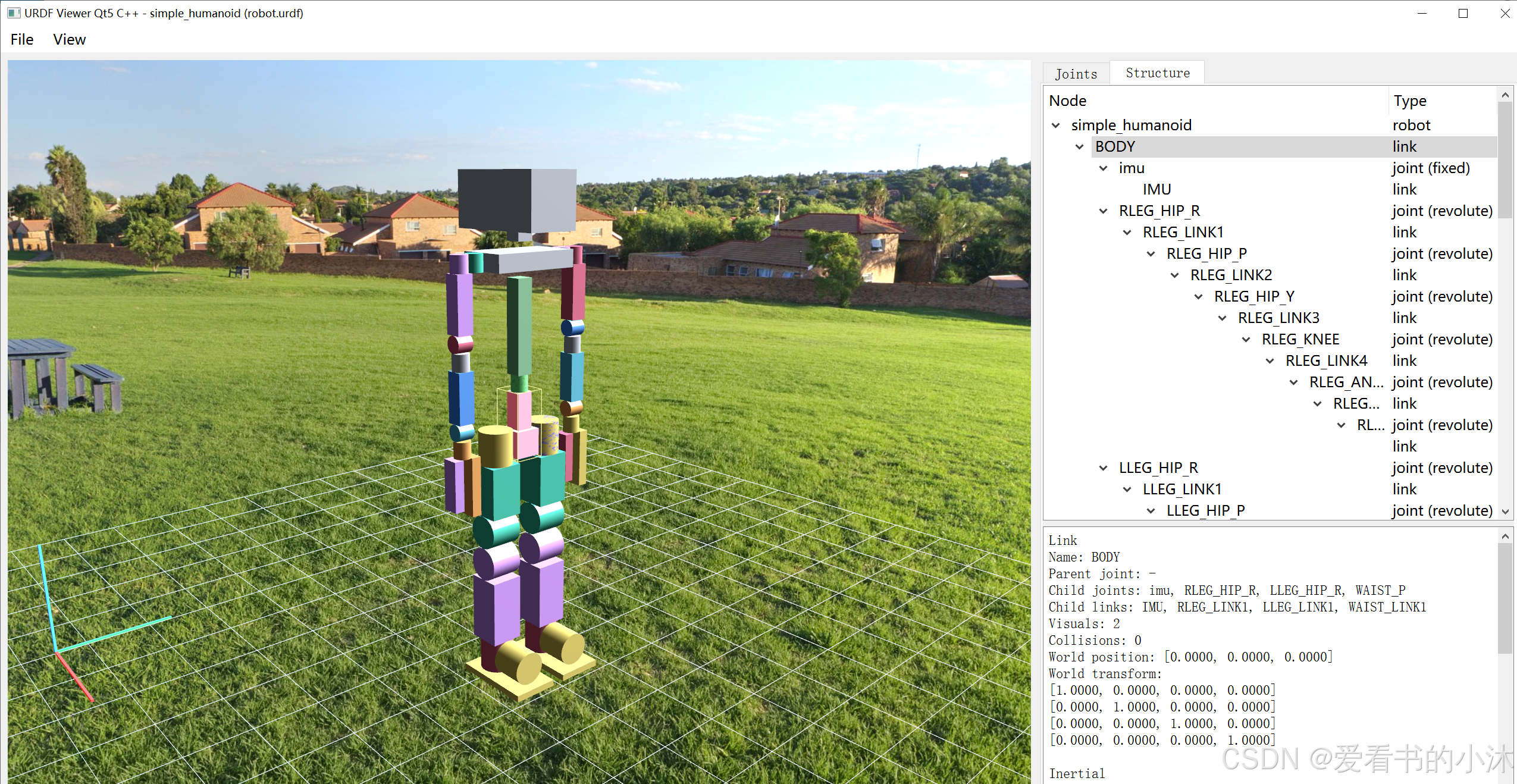Select the imu fixed joint row
Image resolution: width=1517 pixels, height=784 pixels.
(1271, 168)
